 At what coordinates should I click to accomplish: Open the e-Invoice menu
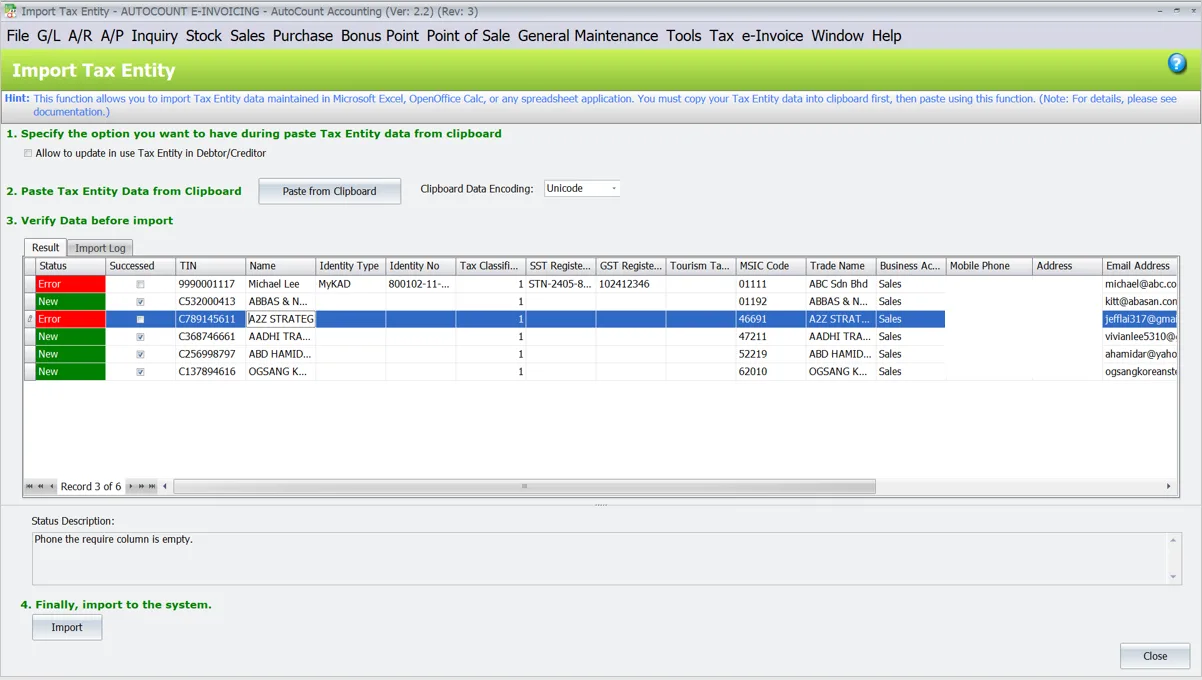[774, 35]
